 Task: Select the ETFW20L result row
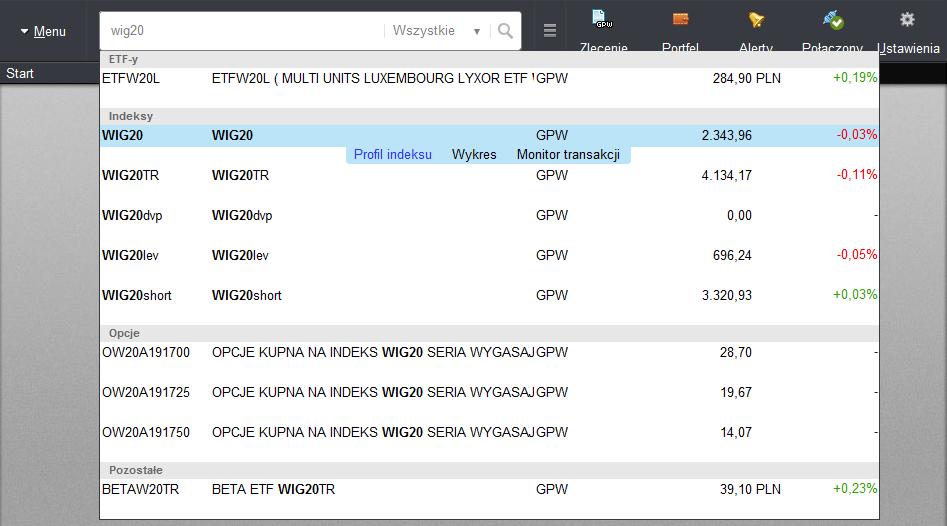pyautogui.click(x=489, y=79)
